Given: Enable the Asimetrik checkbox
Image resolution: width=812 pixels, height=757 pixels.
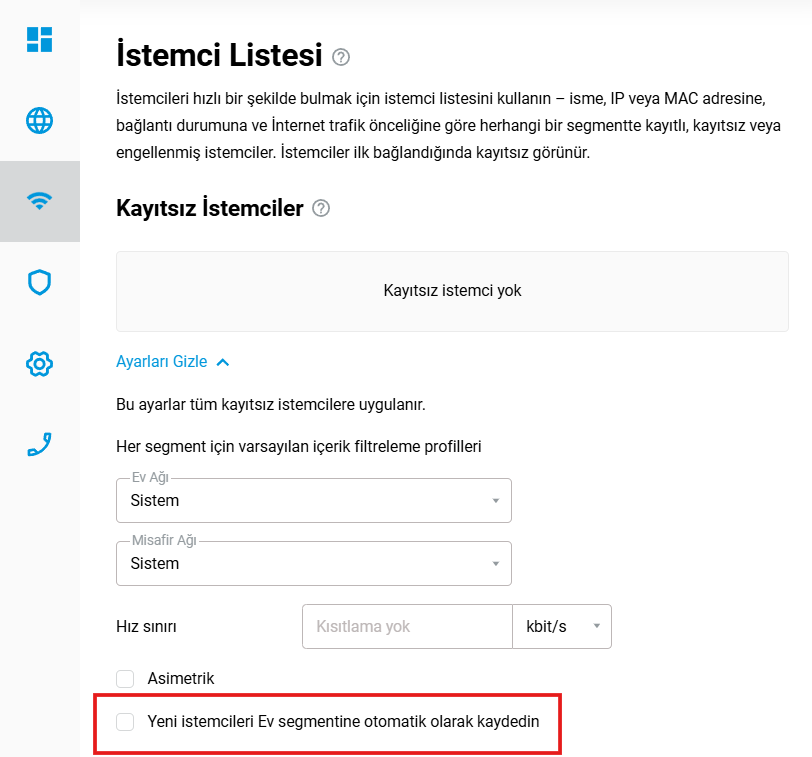Looking at the screenshot, I should (x=125, y=679).
